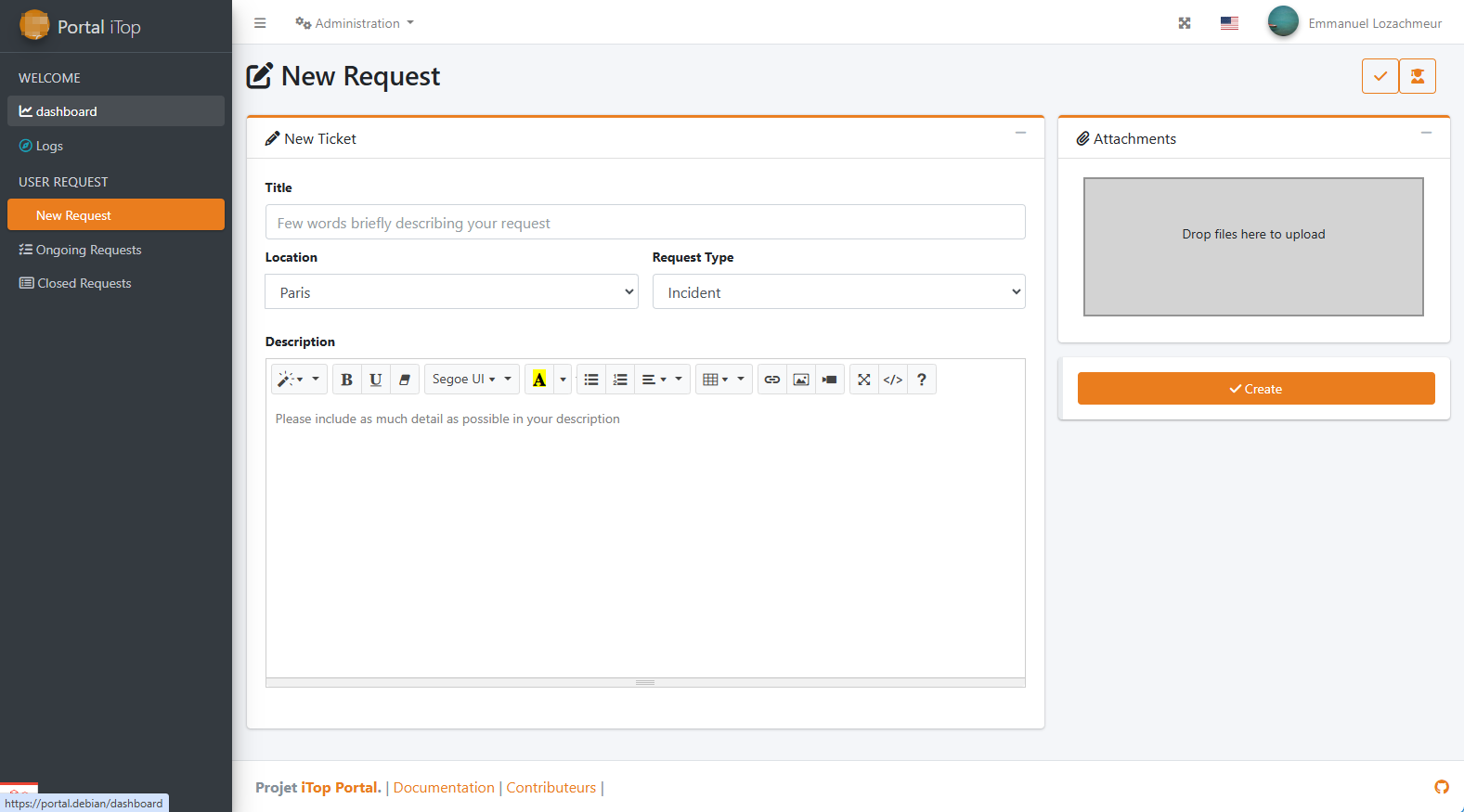Open the editor help question mark
1464x812 pixels.
point(922,380)
